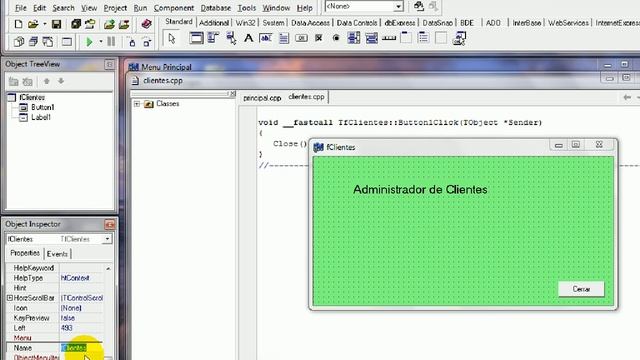This screenshot has width=640, height=360.
Task: Select the CheckBox component icon
Action: tap(319, 38)
